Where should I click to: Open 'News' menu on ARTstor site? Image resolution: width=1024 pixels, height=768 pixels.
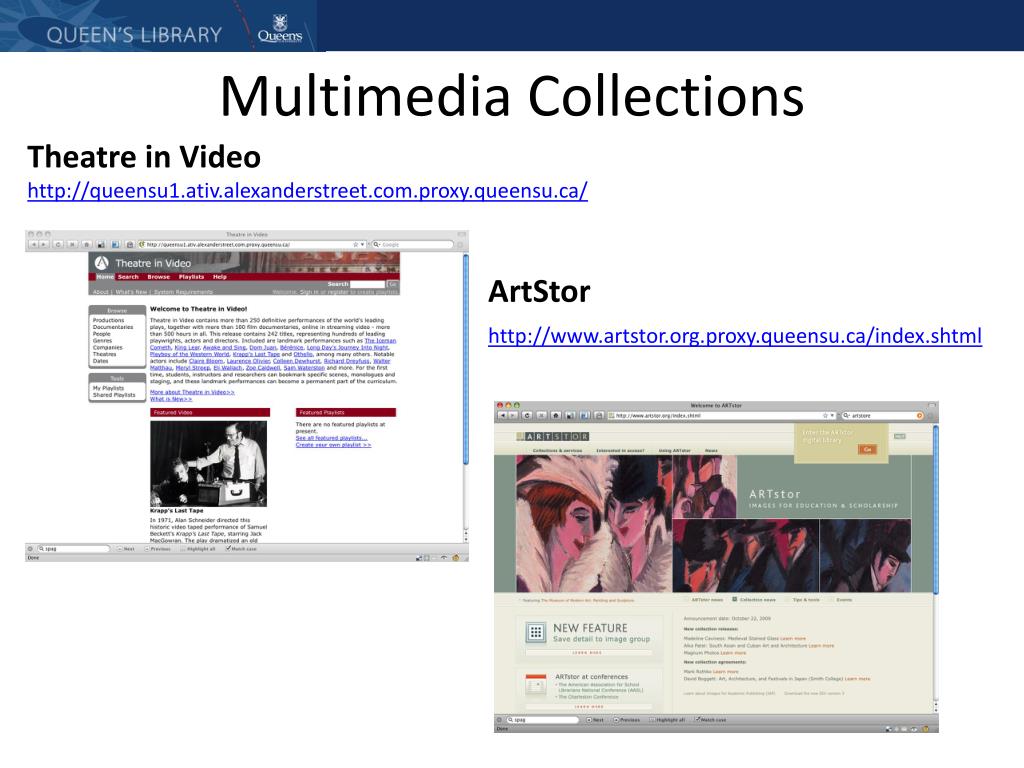tap(711, 451)
